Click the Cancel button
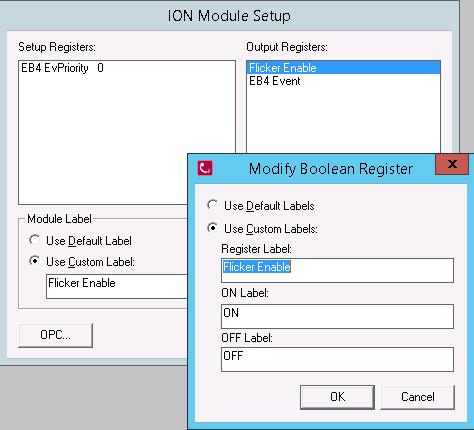The image size is (474, 430). tap(418, 397)
